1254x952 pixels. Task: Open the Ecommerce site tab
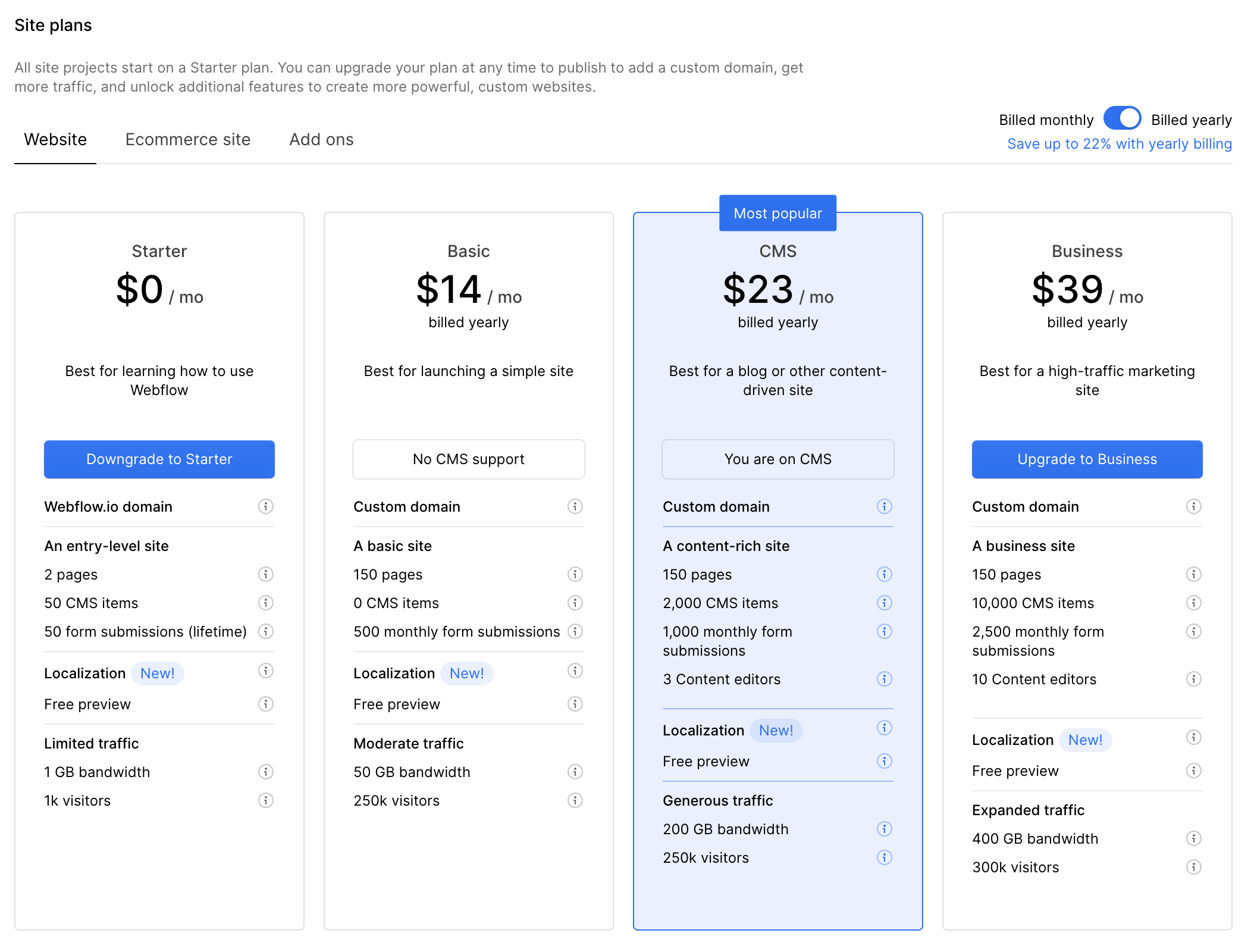pos(188,139)
